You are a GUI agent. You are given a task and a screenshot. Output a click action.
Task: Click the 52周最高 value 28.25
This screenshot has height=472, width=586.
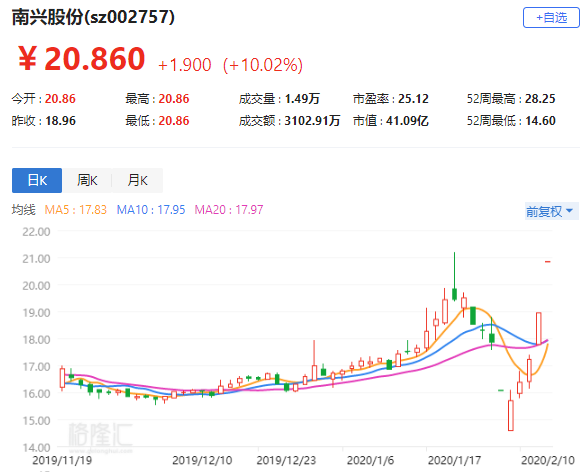(x=540, y=99)
